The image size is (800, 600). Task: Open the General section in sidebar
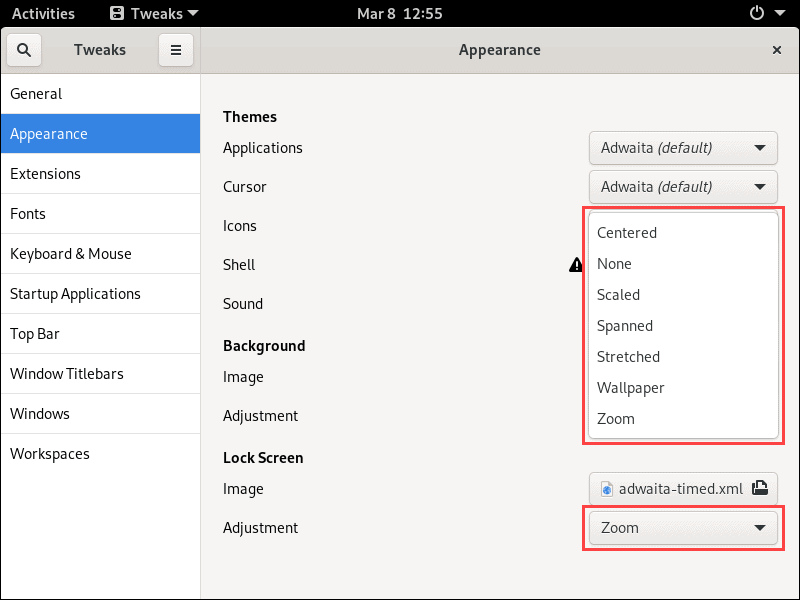(101, 94)
